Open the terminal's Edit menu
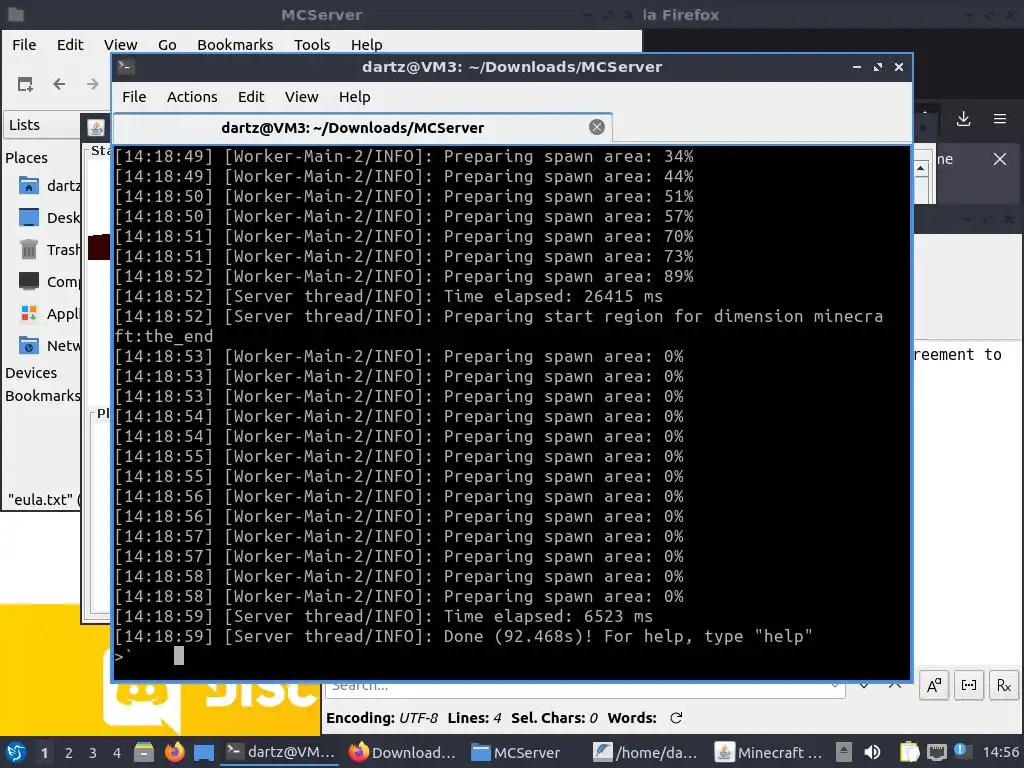Screen dimensions: 1024x768 click(x=251, y=97)
